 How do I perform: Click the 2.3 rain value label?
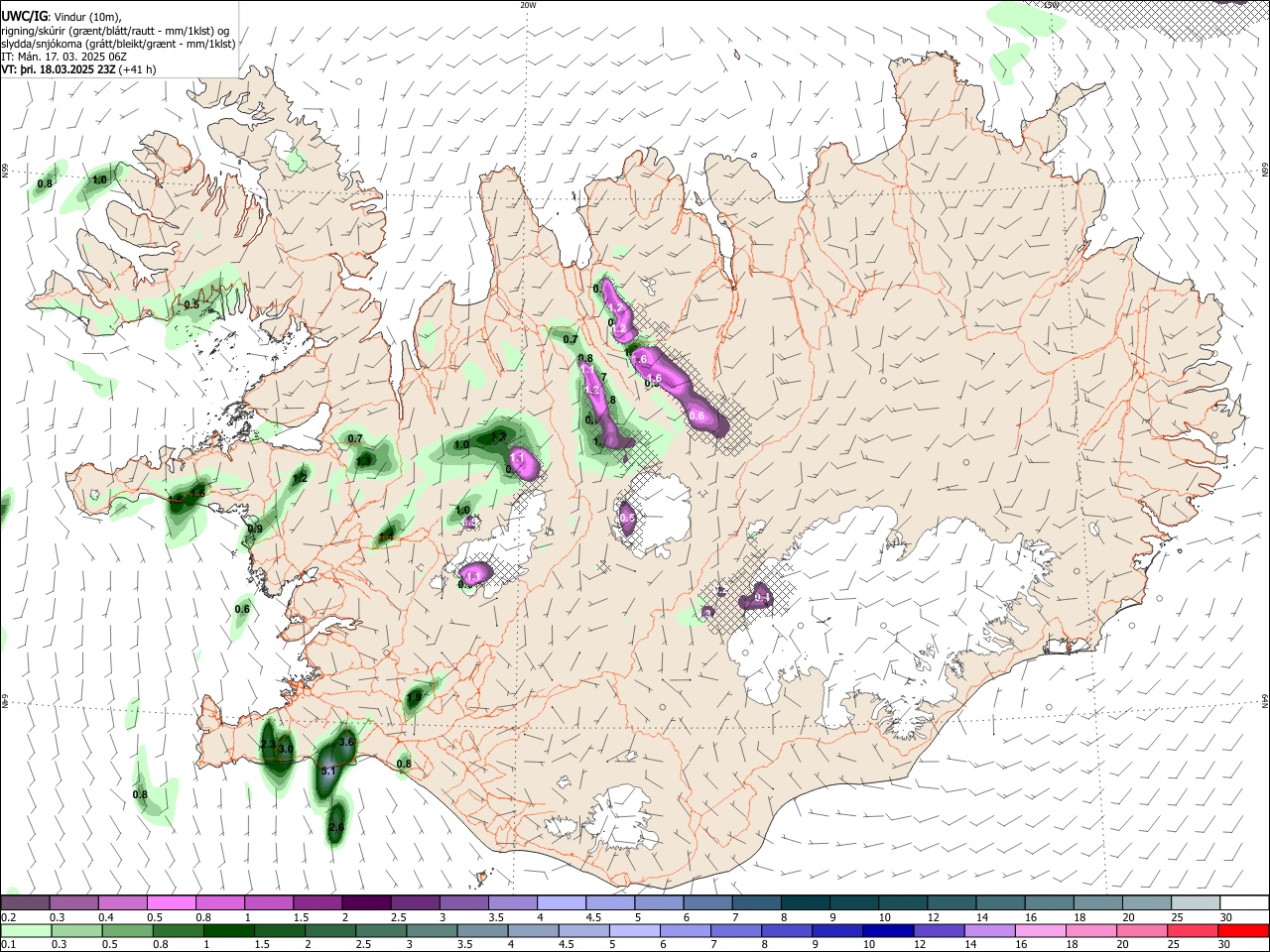[267, 744]
